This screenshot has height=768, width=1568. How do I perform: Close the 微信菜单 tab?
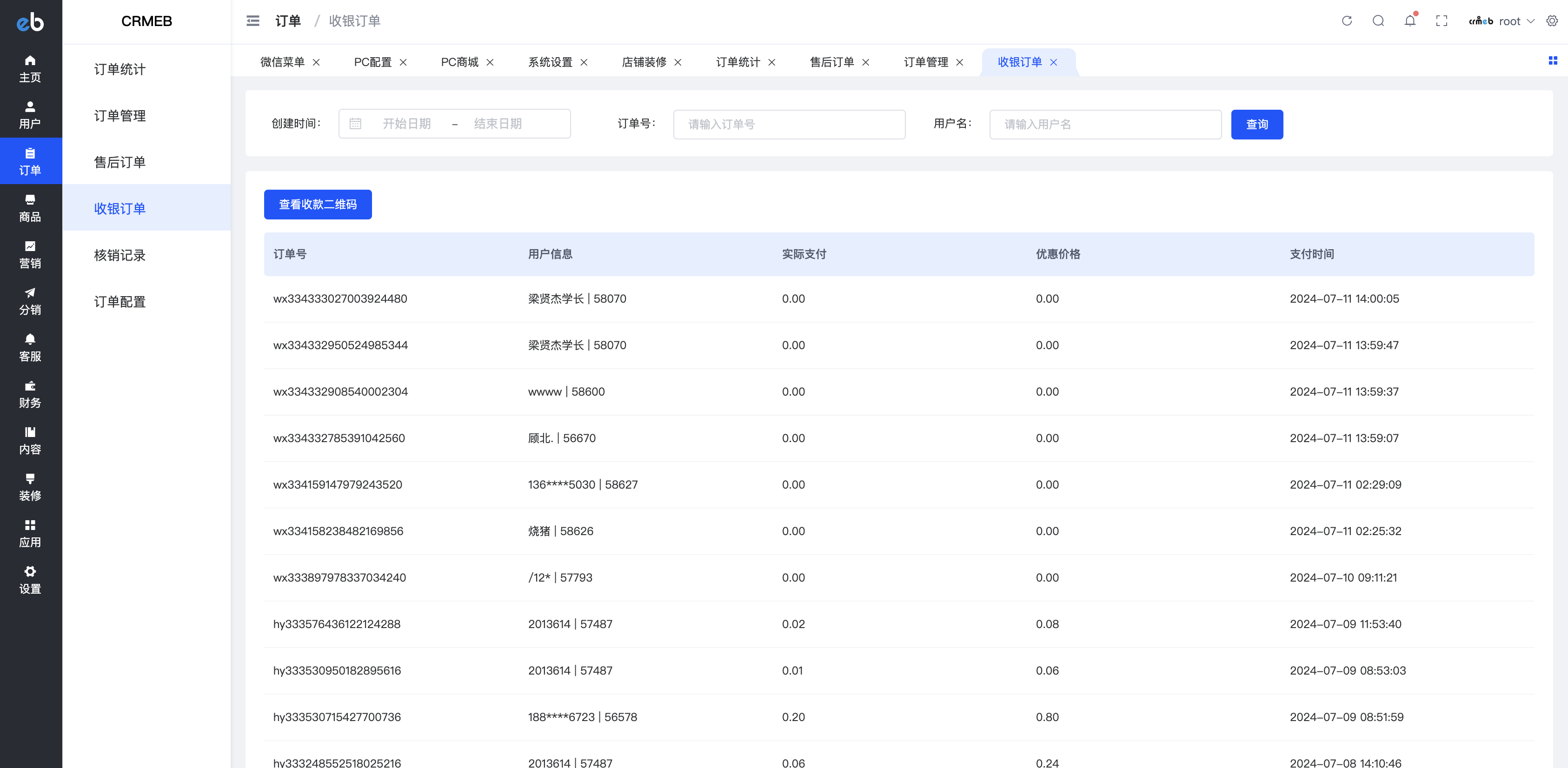pyautogui.click(x=317, y=63)
